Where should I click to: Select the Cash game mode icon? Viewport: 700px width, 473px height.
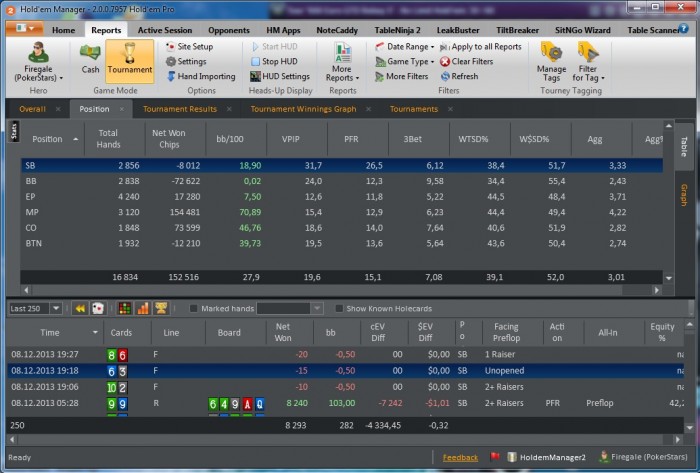coord(90,59)
